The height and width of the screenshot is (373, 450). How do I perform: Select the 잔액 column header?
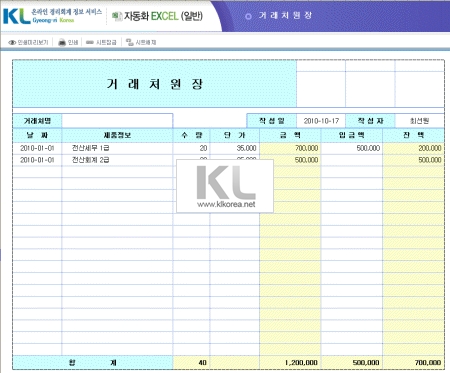pos(413,135)
